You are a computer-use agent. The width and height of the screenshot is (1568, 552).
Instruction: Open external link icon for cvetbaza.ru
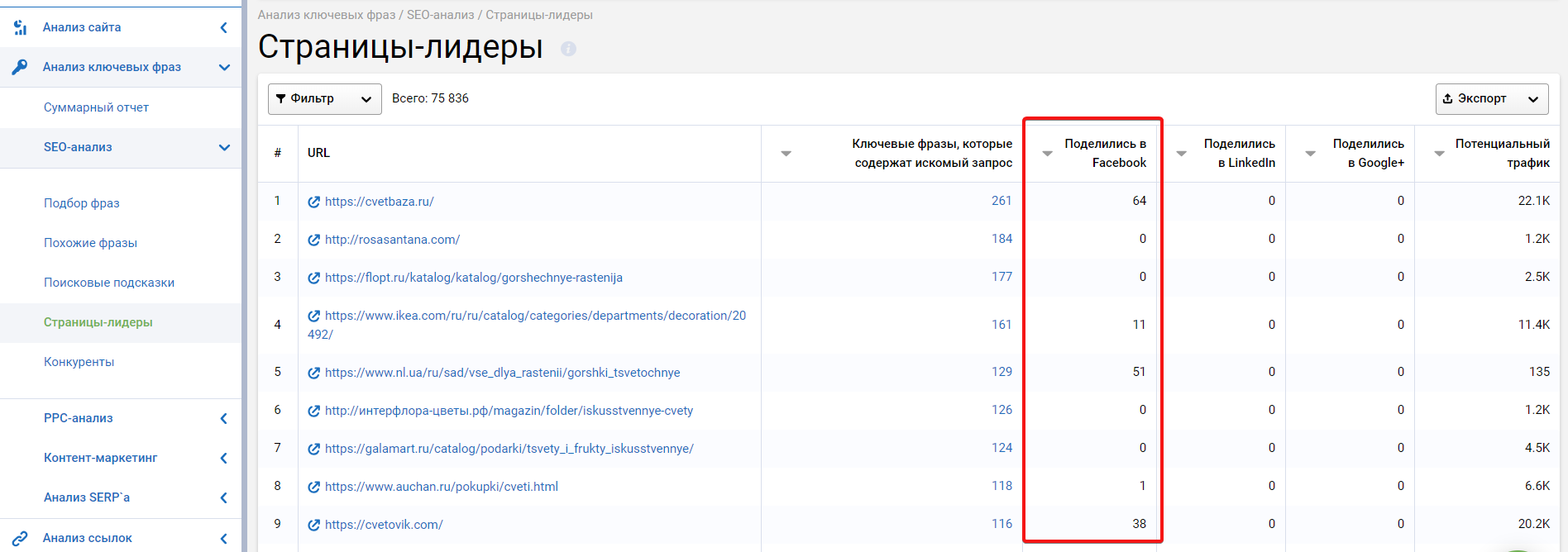click(x=314, y=202)
